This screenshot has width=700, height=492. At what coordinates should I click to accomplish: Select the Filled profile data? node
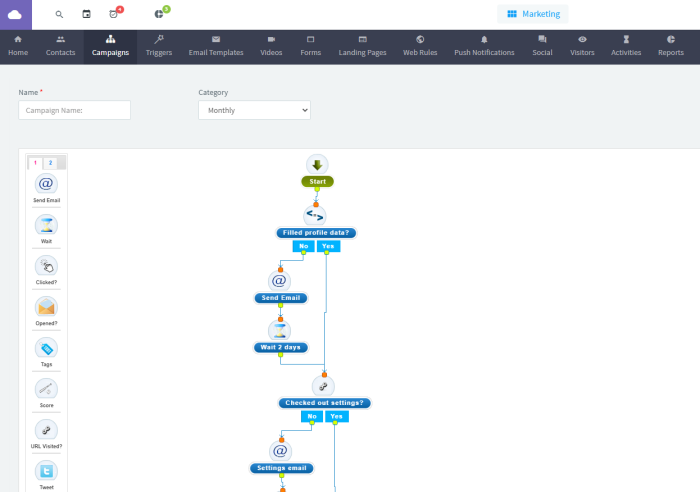pos(316,233)
